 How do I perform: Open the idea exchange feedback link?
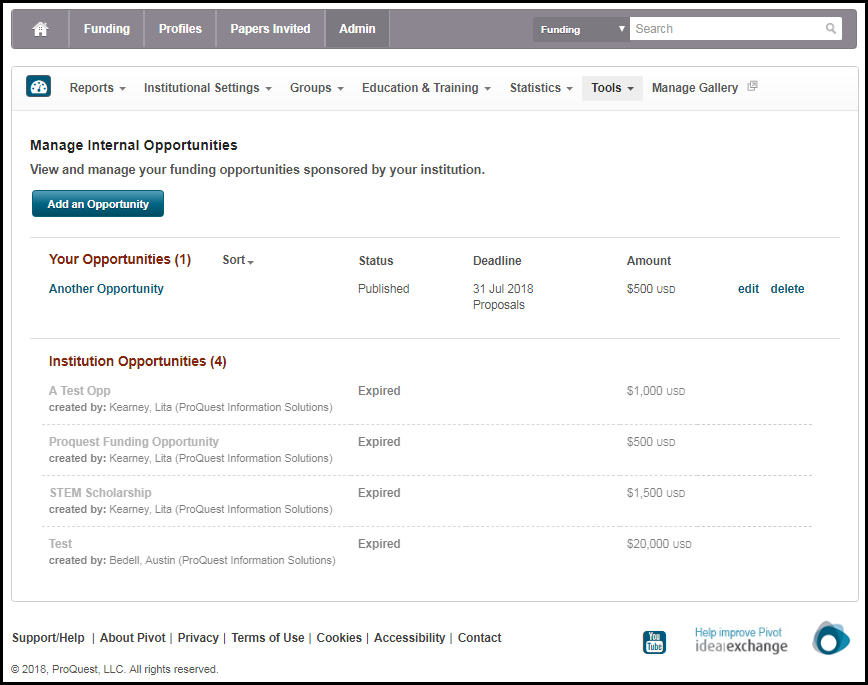[741, 640]
